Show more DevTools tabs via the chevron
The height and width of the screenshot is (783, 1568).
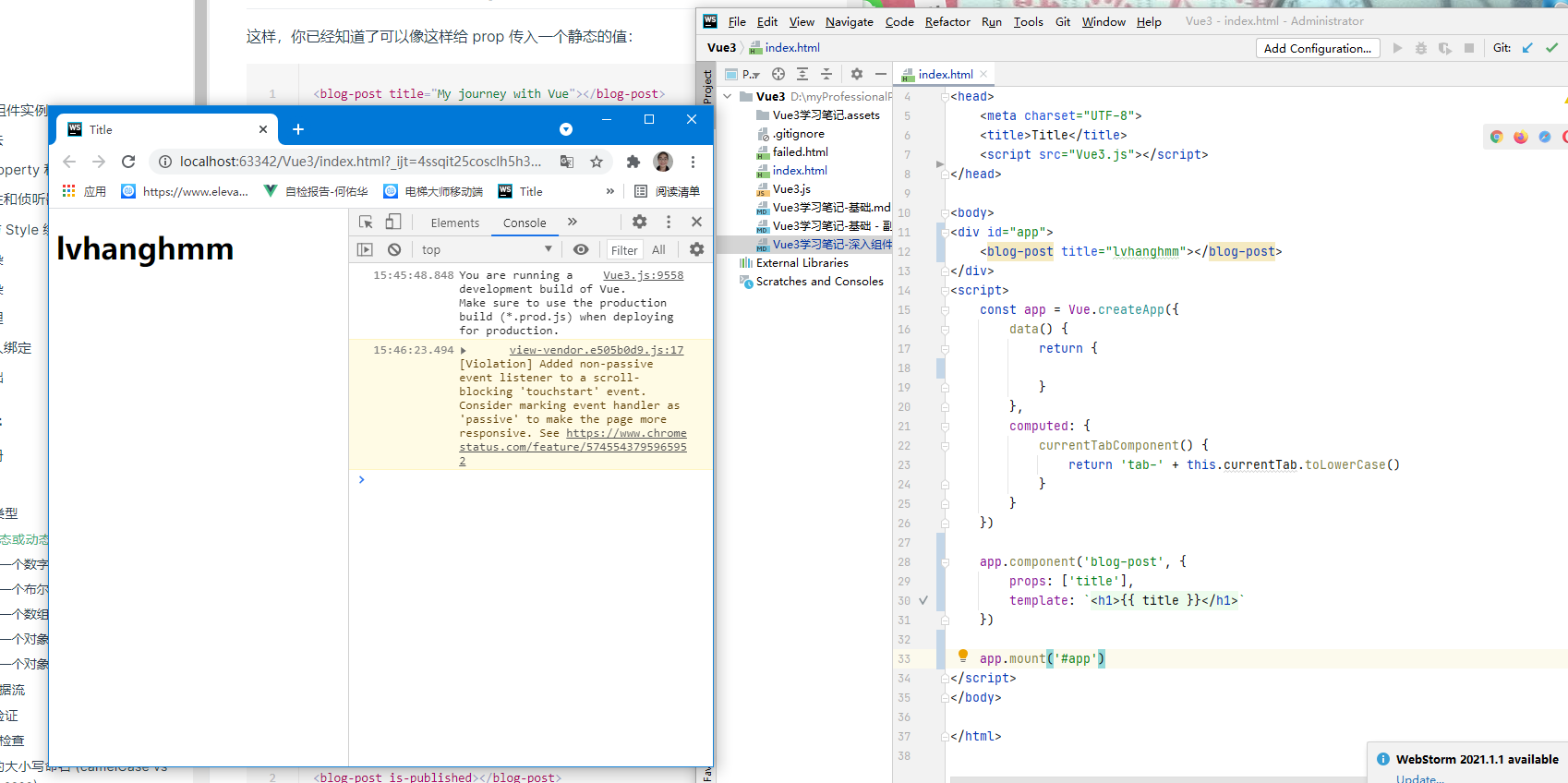pos(573,222)
